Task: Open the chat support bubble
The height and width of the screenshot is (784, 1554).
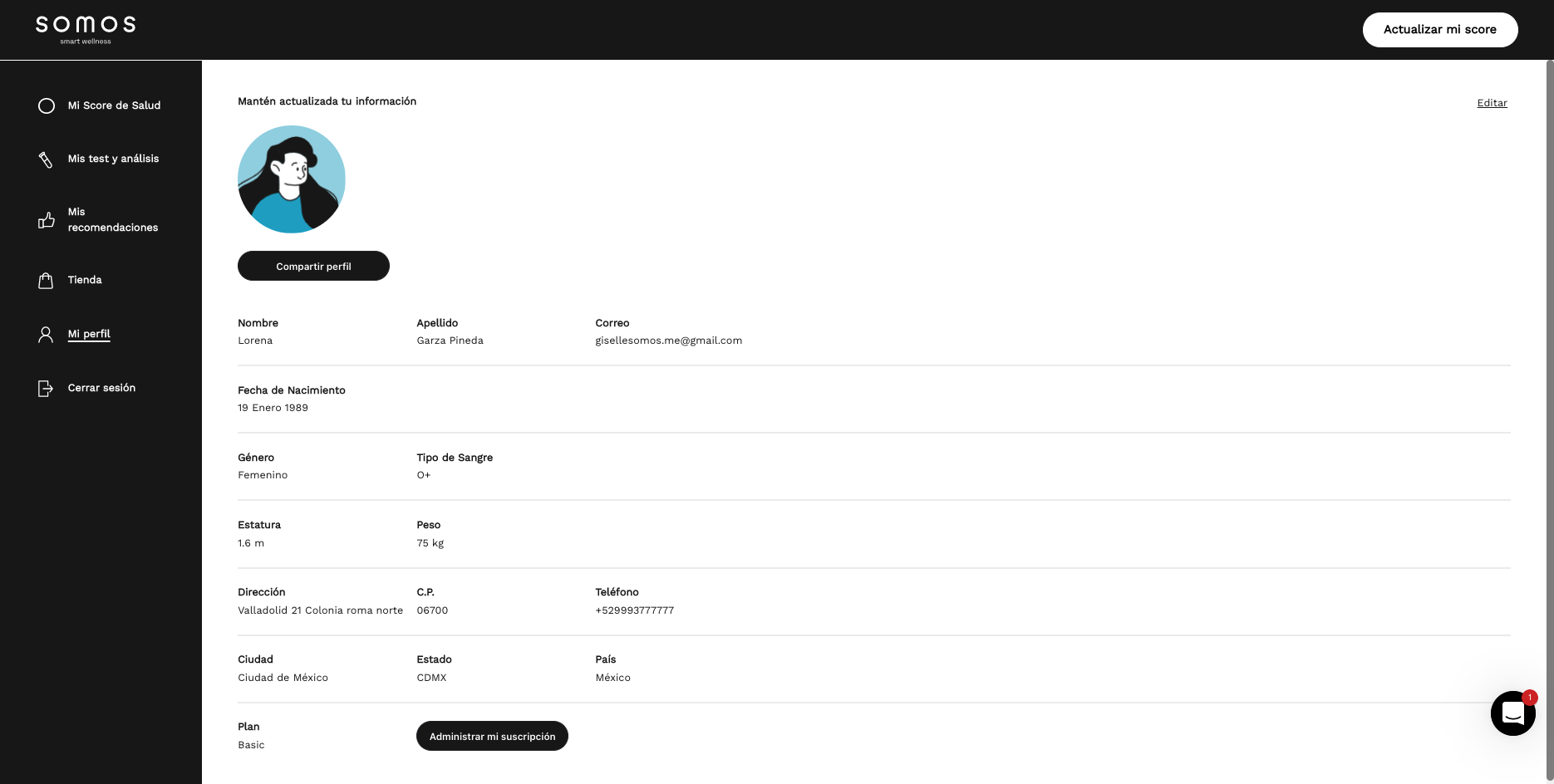Action: (1512, 713)
